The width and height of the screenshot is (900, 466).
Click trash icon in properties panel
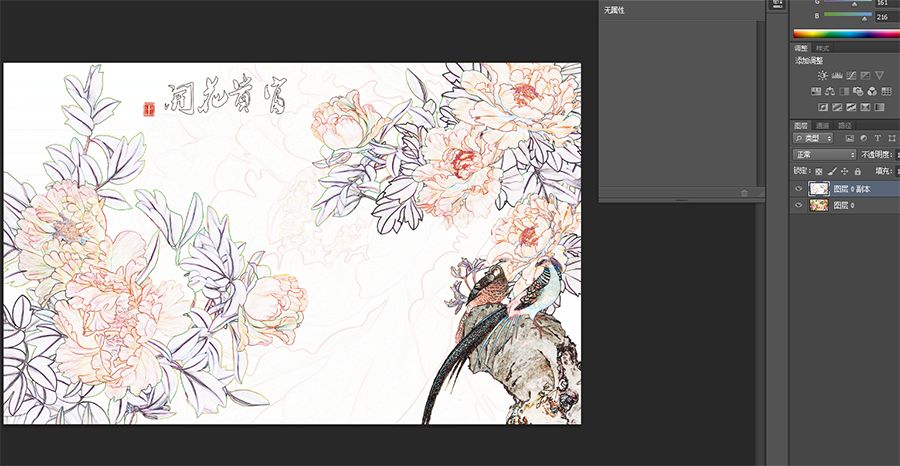point(744,193)
